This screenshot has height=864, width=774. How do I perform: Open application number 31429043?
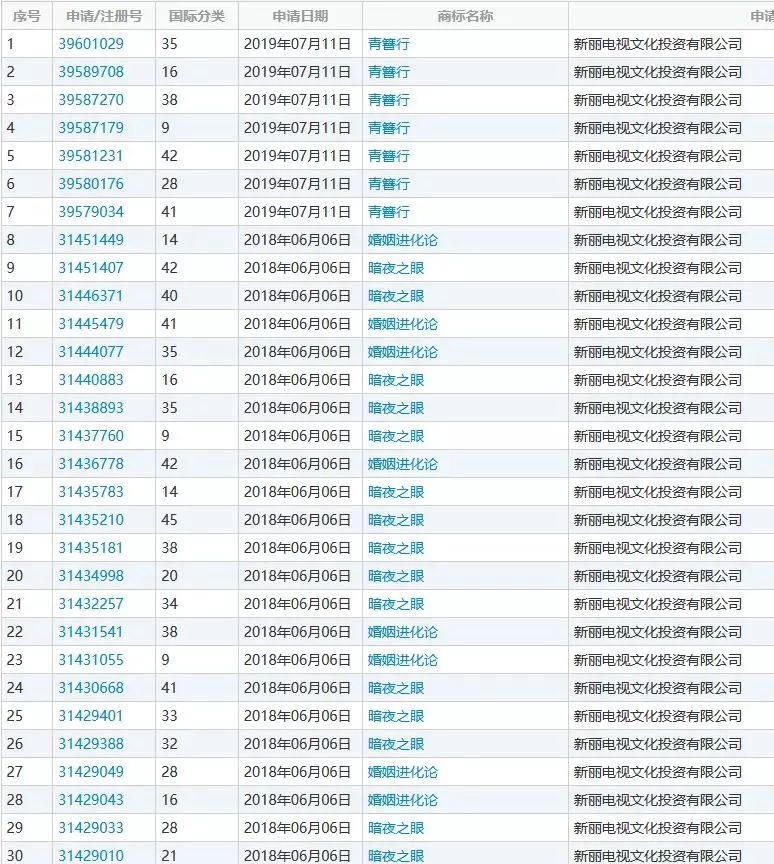coord(91,800)
